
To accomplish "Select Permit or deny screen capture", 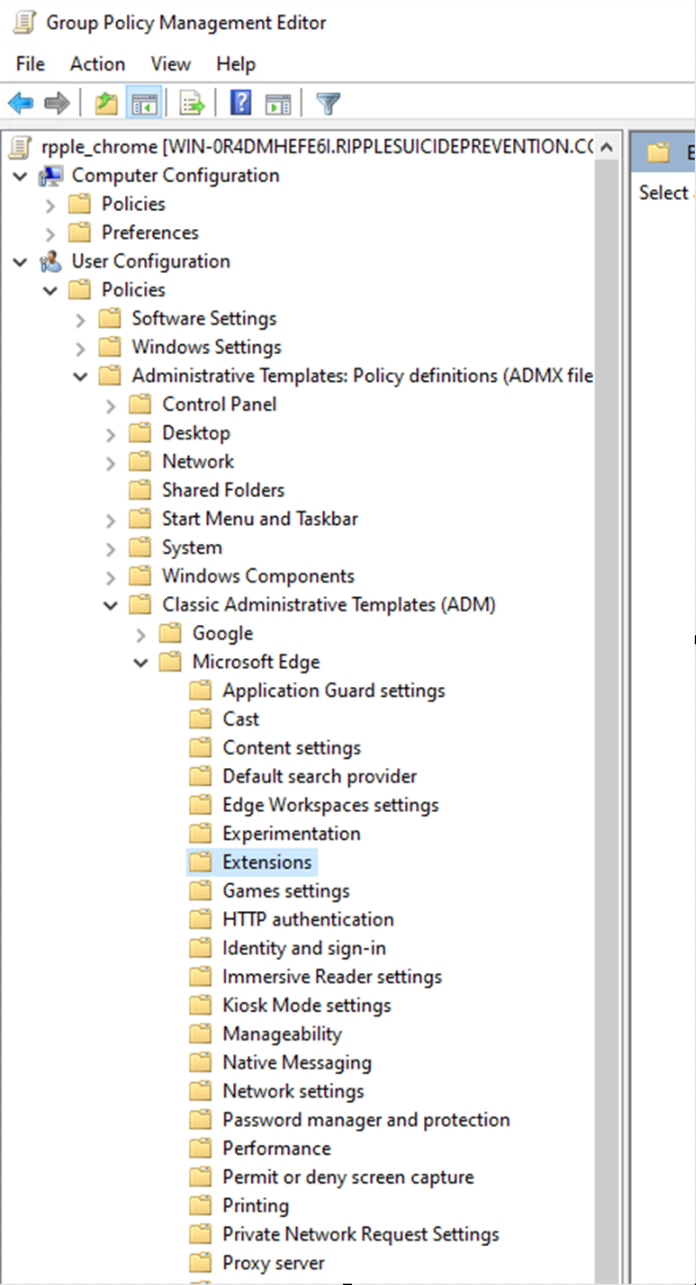I will [348, 1178].
